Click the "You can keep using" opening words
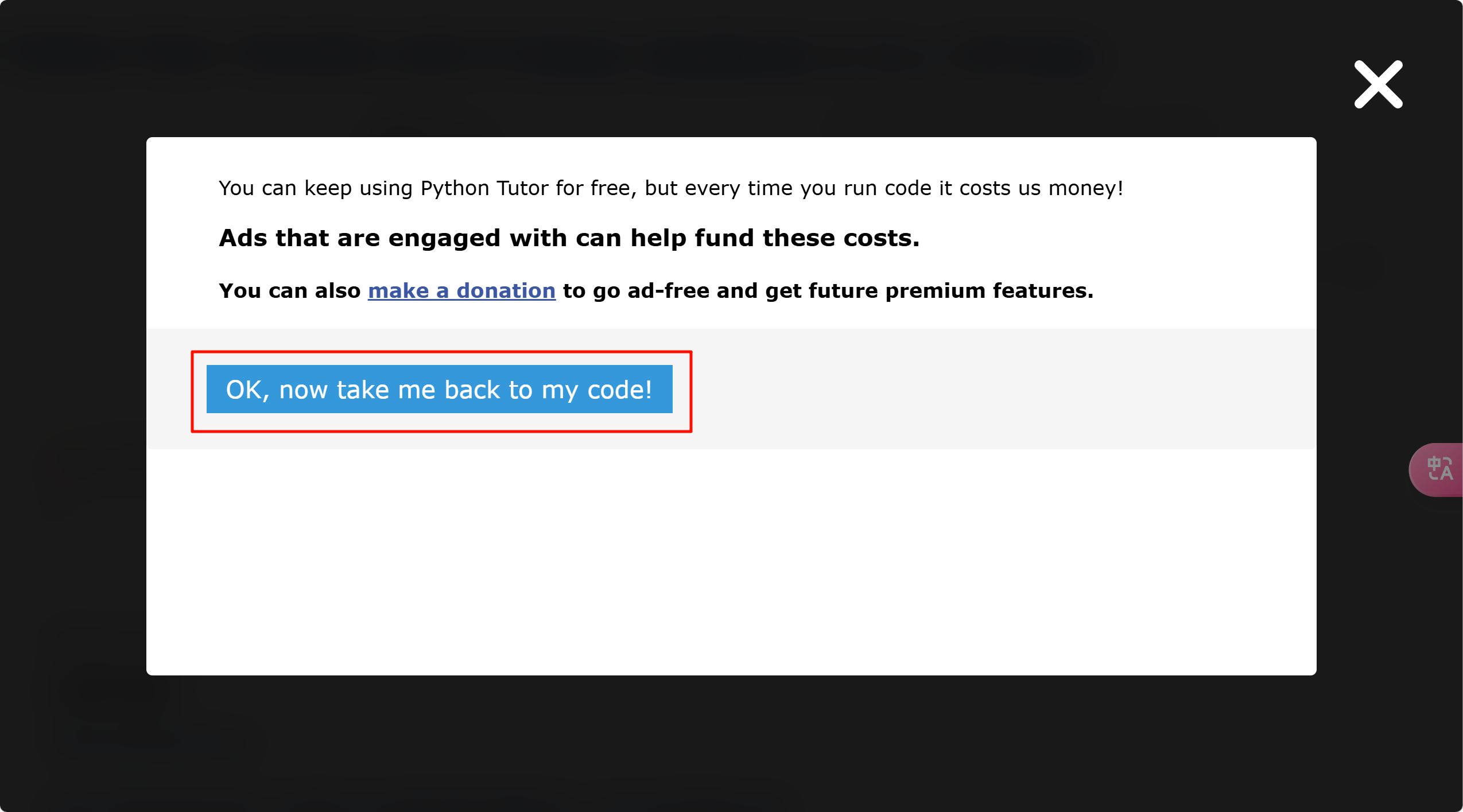The width and height of the screenshot is (1463, 812). pos(285,188)
